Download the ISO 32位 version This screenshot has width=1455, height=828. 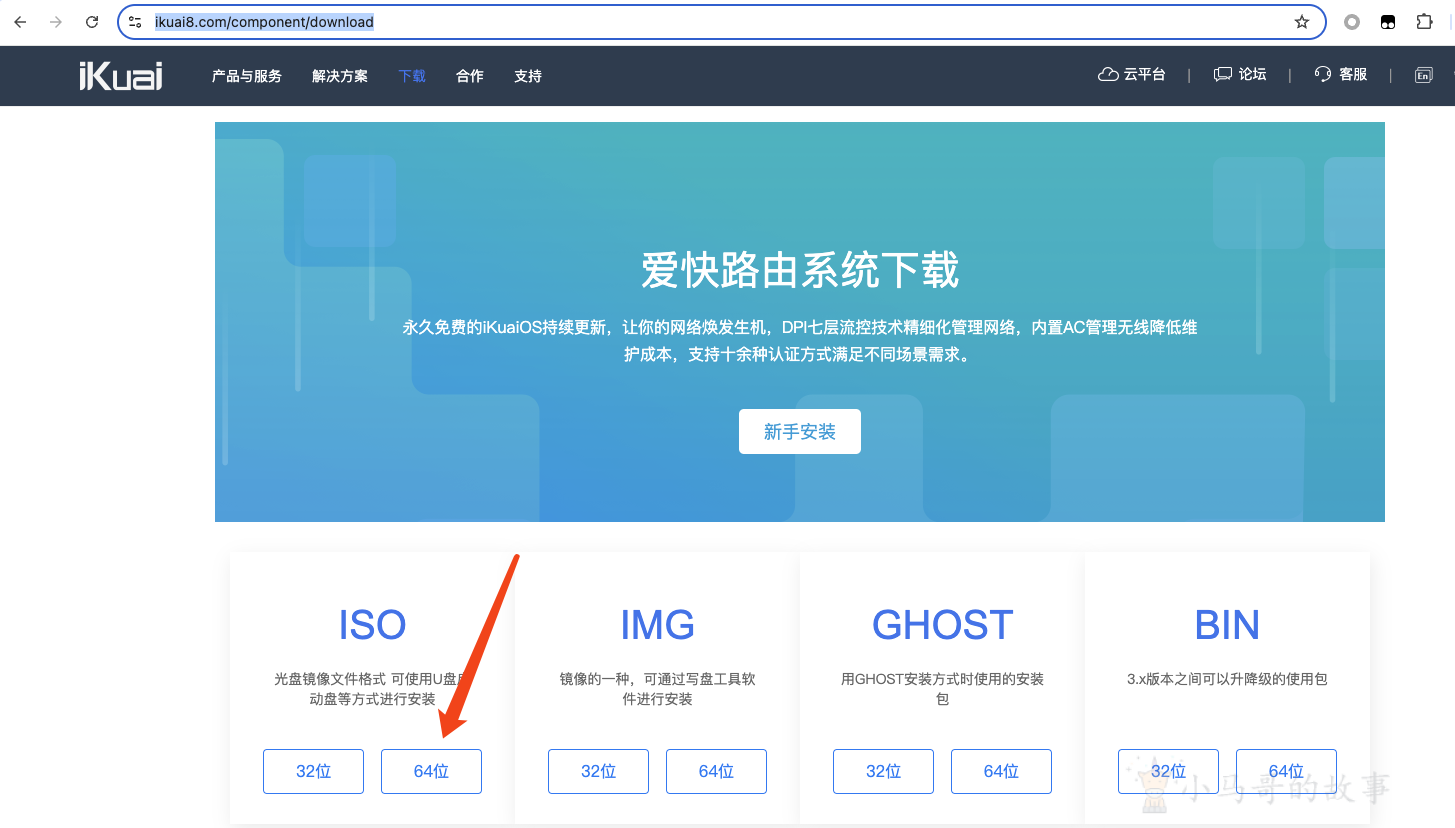pyautogui.click(x=313, y=771)
